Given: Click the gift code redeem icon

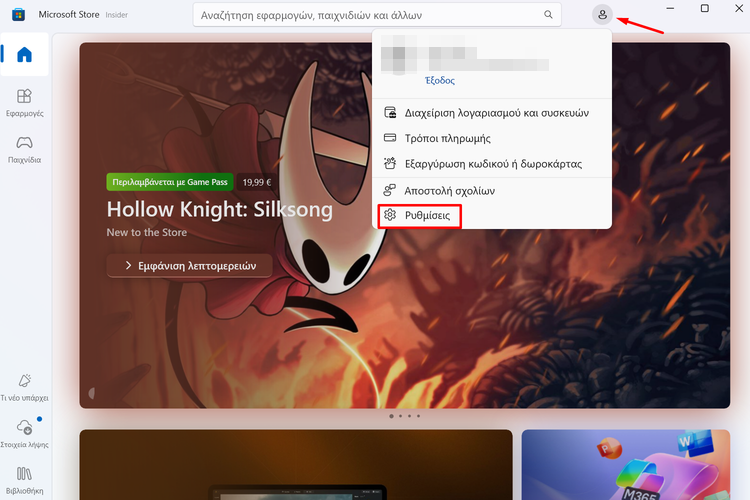Looking at the screenshot, I should tap(390, 163).
